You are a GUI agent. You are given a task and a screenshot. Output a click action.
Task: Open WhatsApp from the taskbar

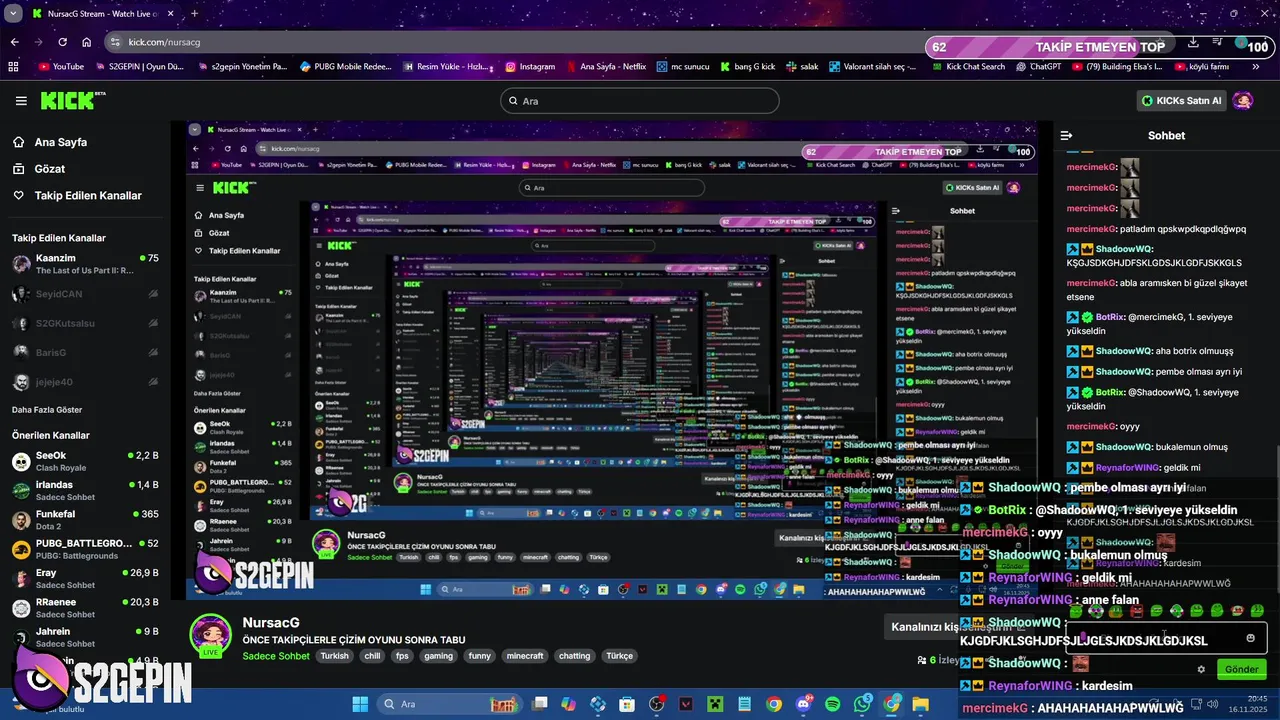coord(863,704)
